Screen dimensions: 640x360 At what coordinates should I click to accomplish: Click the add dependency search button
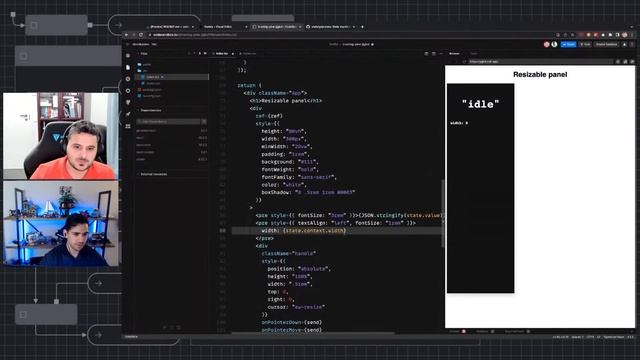pos(204,122)
